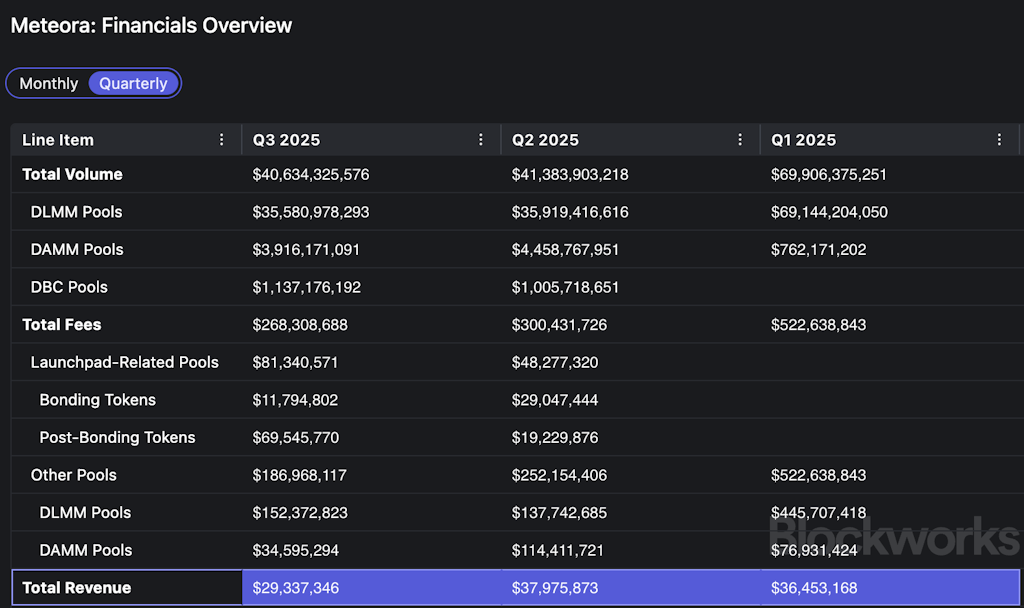Image resolution: width=1024 pixels, height=608 pixels.
Task: Select the Total Revenue row label
Action: pos(76,588)
